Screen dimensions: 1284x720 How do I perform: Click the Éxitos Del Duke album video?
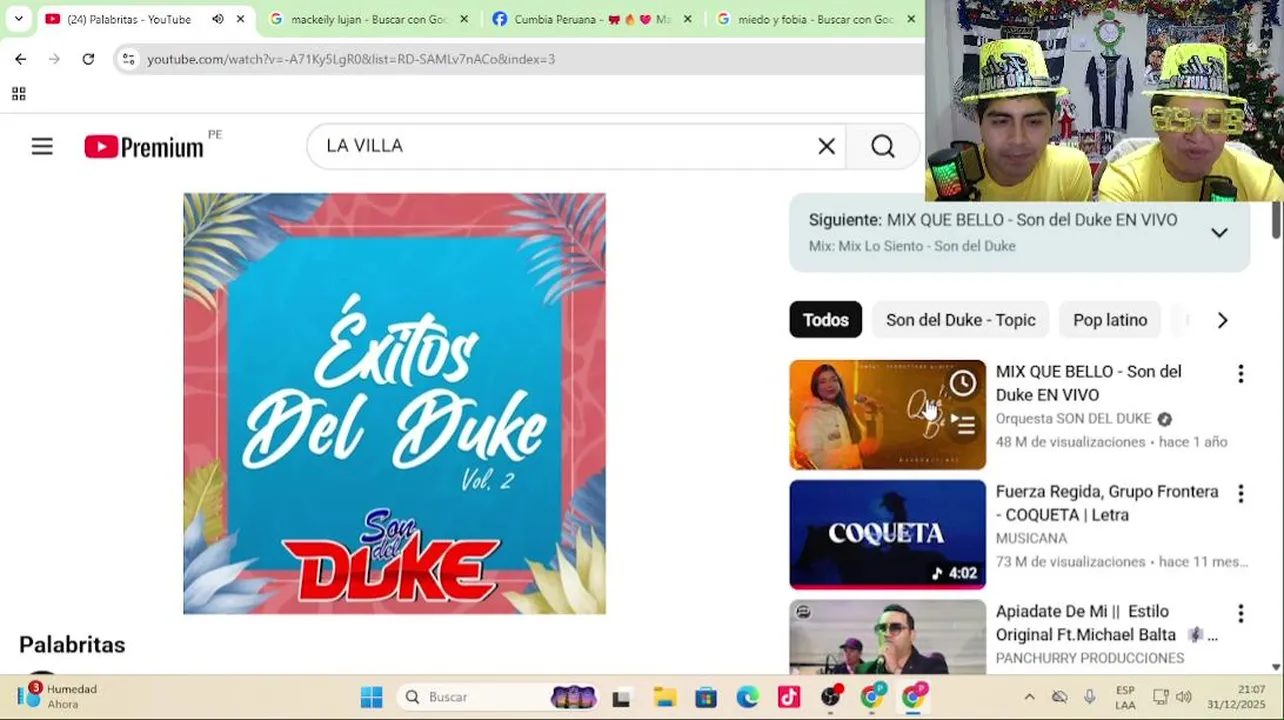[x=394, y=403]
